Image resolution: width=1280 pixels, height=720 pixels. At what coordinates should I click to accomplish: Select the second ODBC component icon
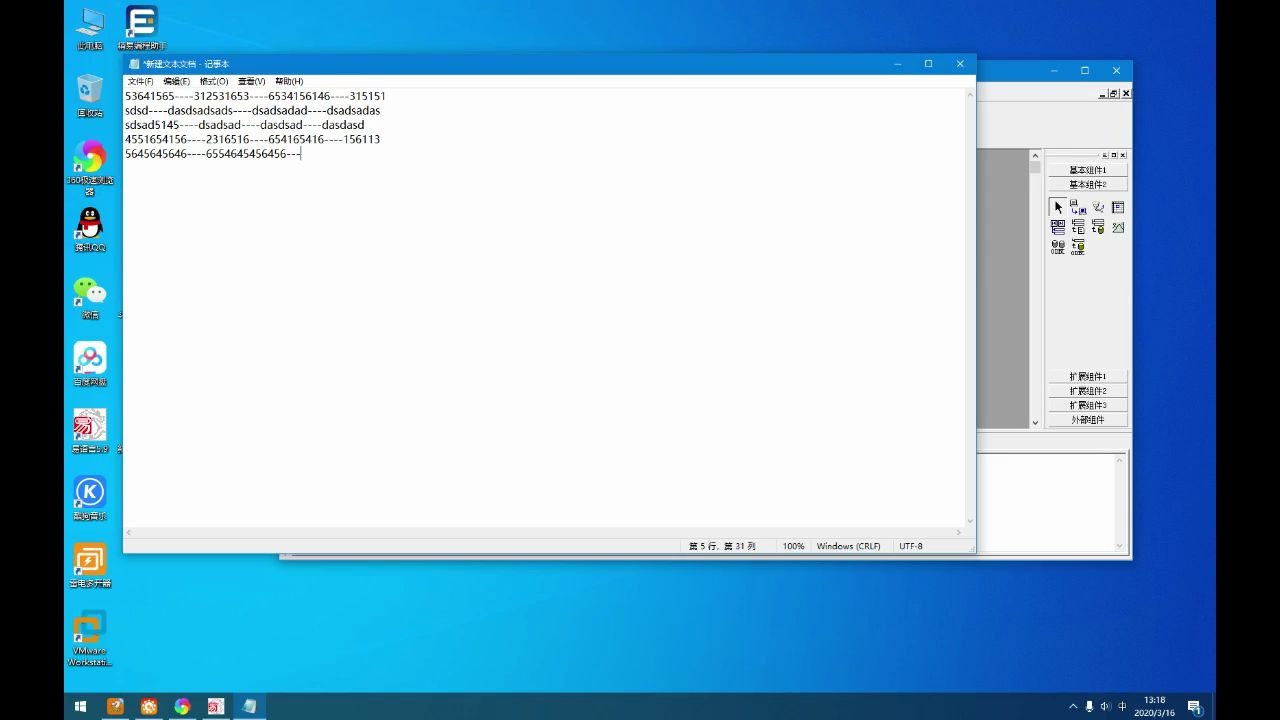point(1078,247)
